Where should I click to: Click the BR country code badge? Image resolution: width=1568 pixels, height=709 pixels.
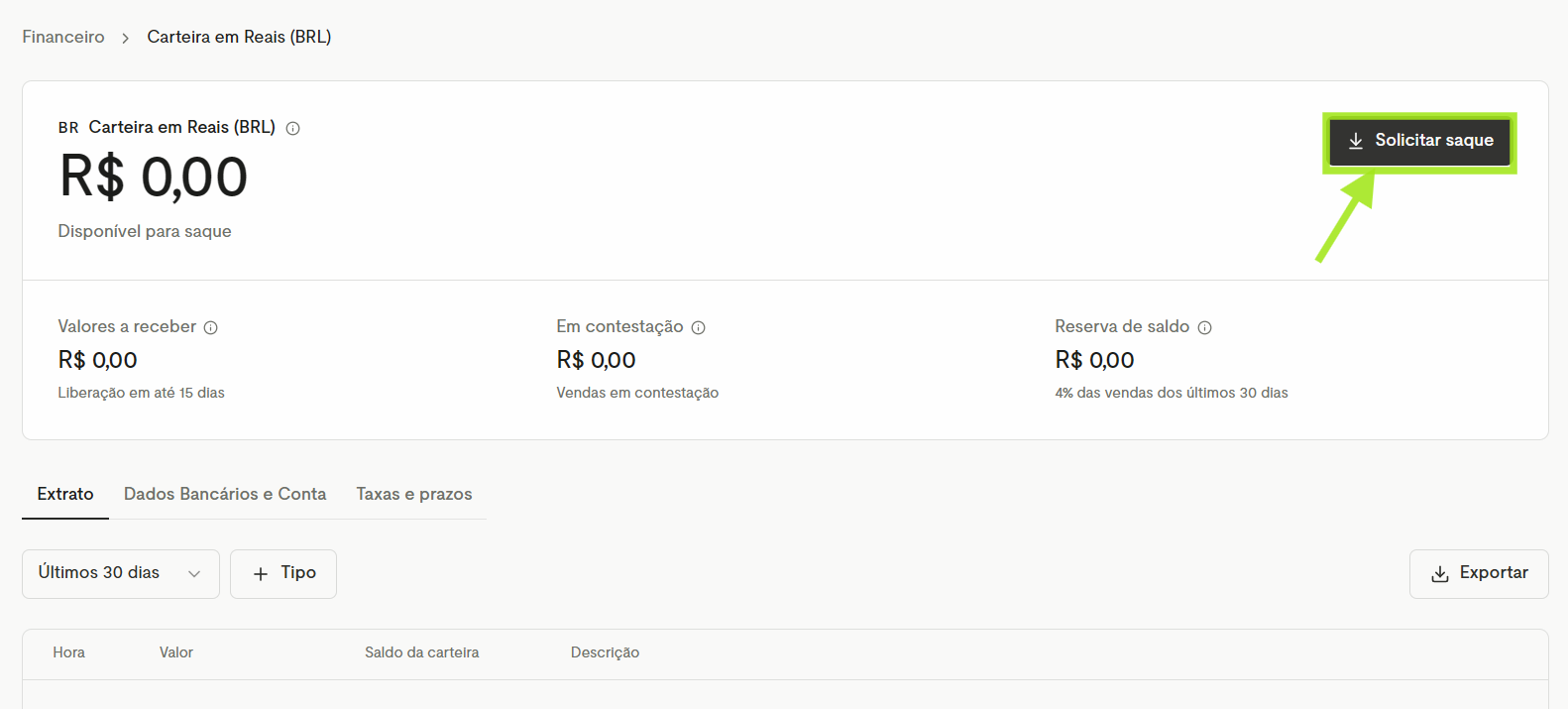[68, 128]
